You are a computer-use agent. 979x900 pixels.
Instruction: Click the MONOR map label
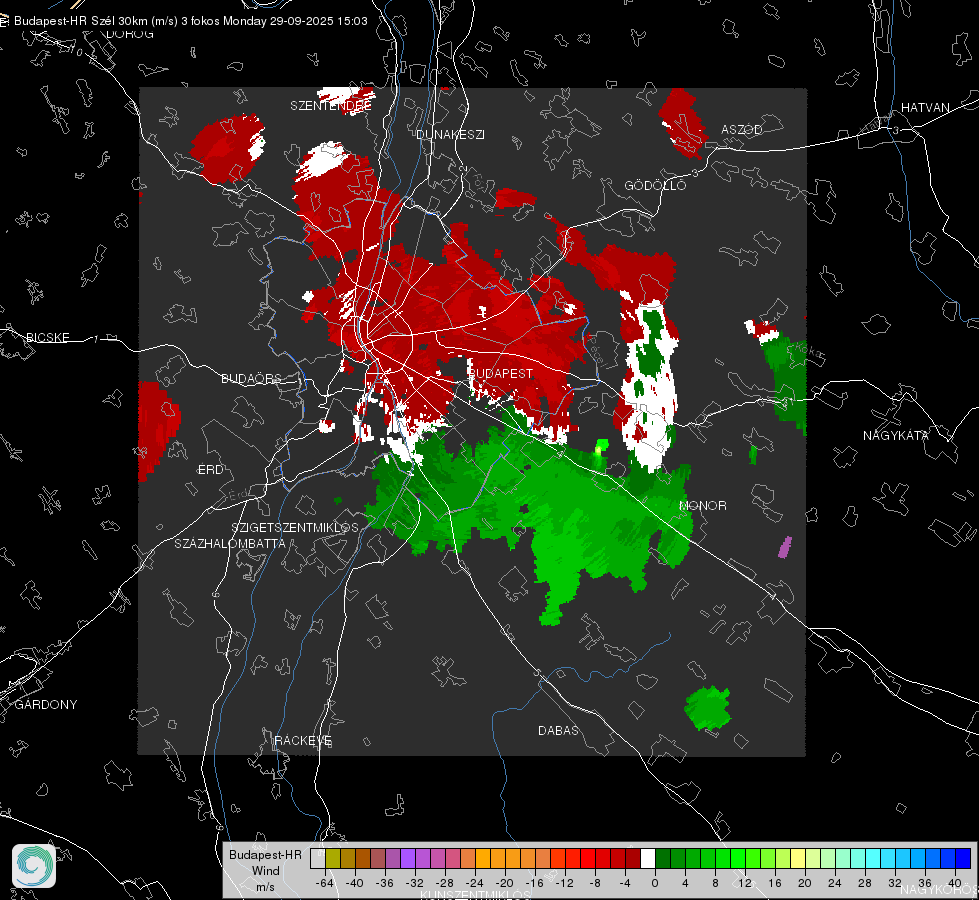(702, 505)
